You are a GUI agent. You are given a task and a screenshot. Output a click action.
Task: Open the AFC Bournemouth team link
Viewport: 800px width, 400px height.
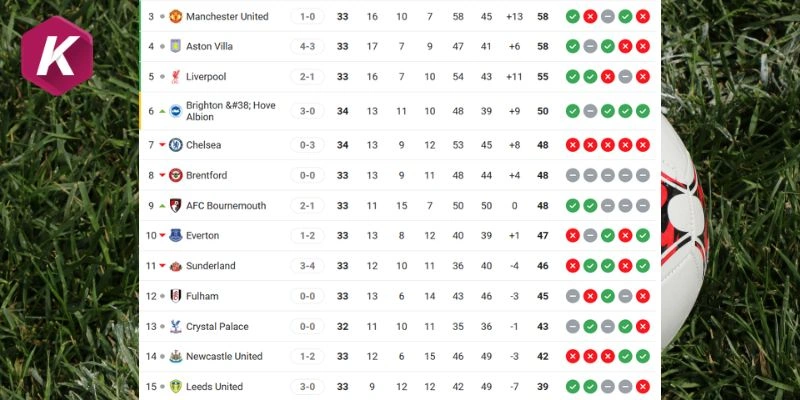(226, 205)
